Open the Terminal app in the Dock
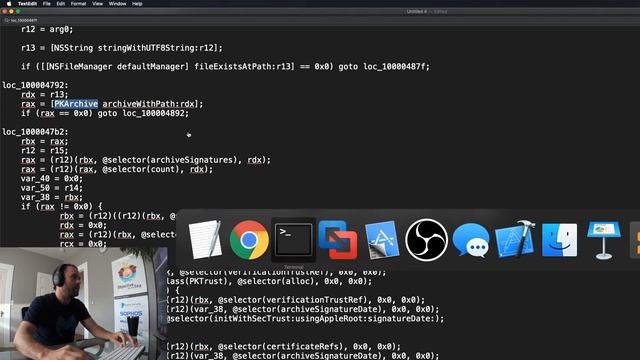640x360 pixels. tap(293, 240)
